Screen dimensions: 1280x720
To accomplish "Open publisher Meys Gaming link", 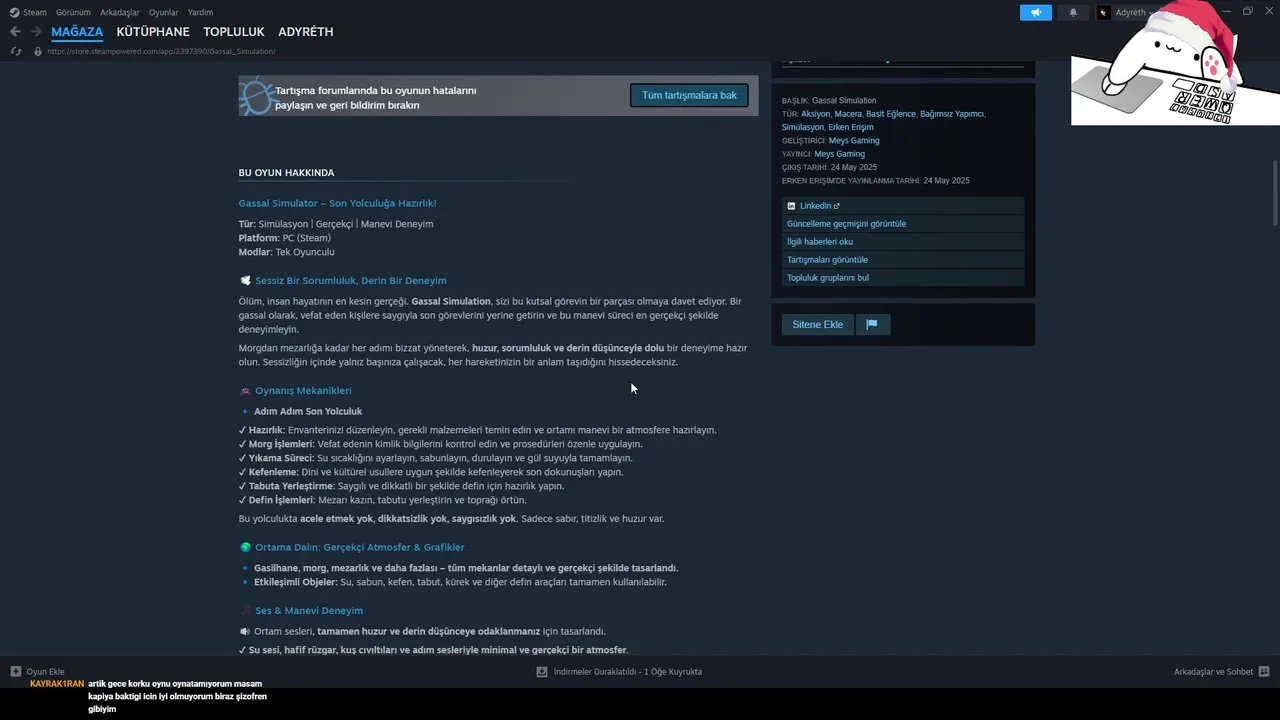I will click(840, 154).
